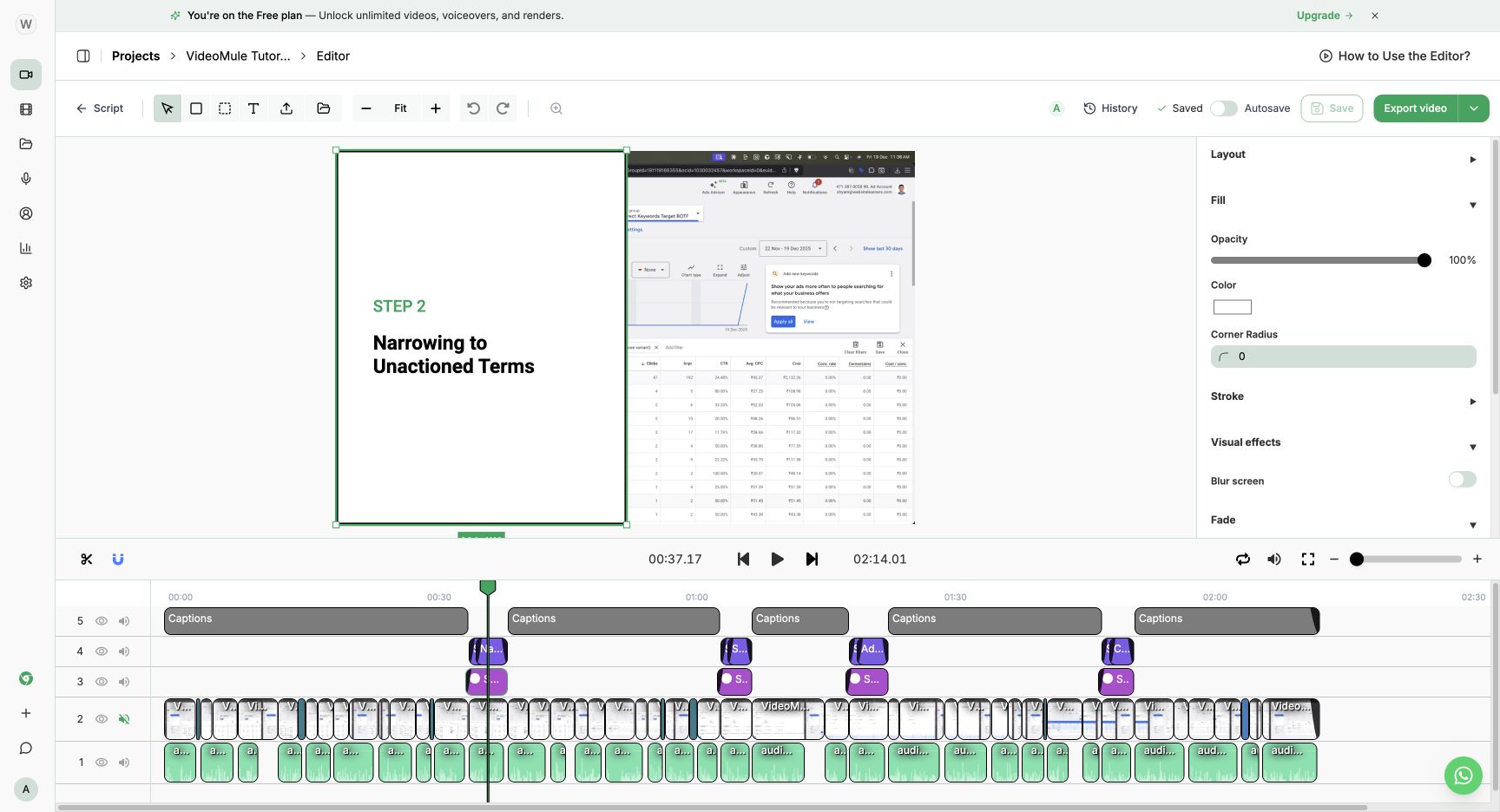The width and height of the screenshot is (1500, 812).
Task: Toggle loop playback icon
Action: [1243, 560]
